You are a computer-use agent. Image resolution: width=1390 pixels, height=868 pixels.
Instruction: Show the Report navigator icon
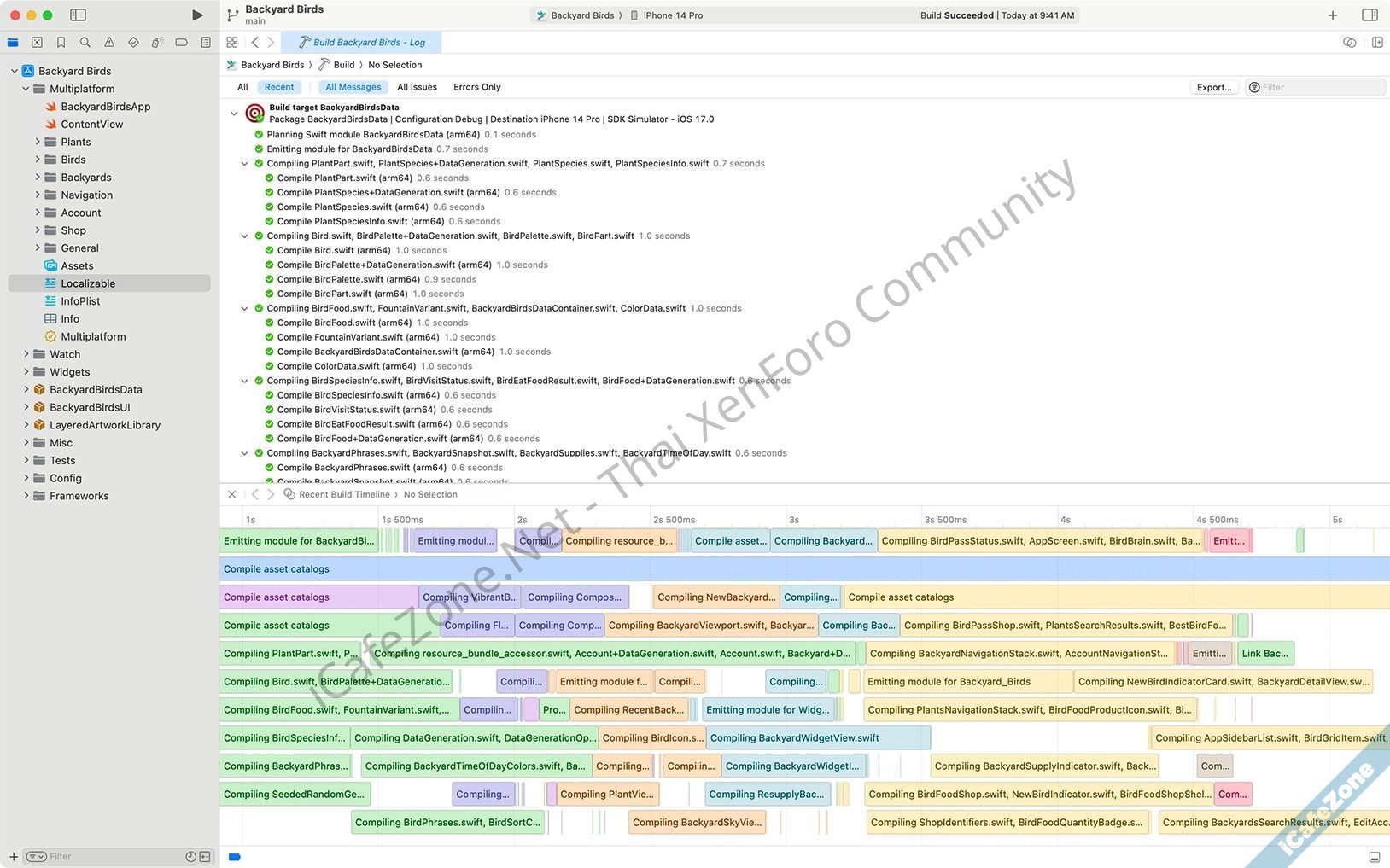coord(206,42)
